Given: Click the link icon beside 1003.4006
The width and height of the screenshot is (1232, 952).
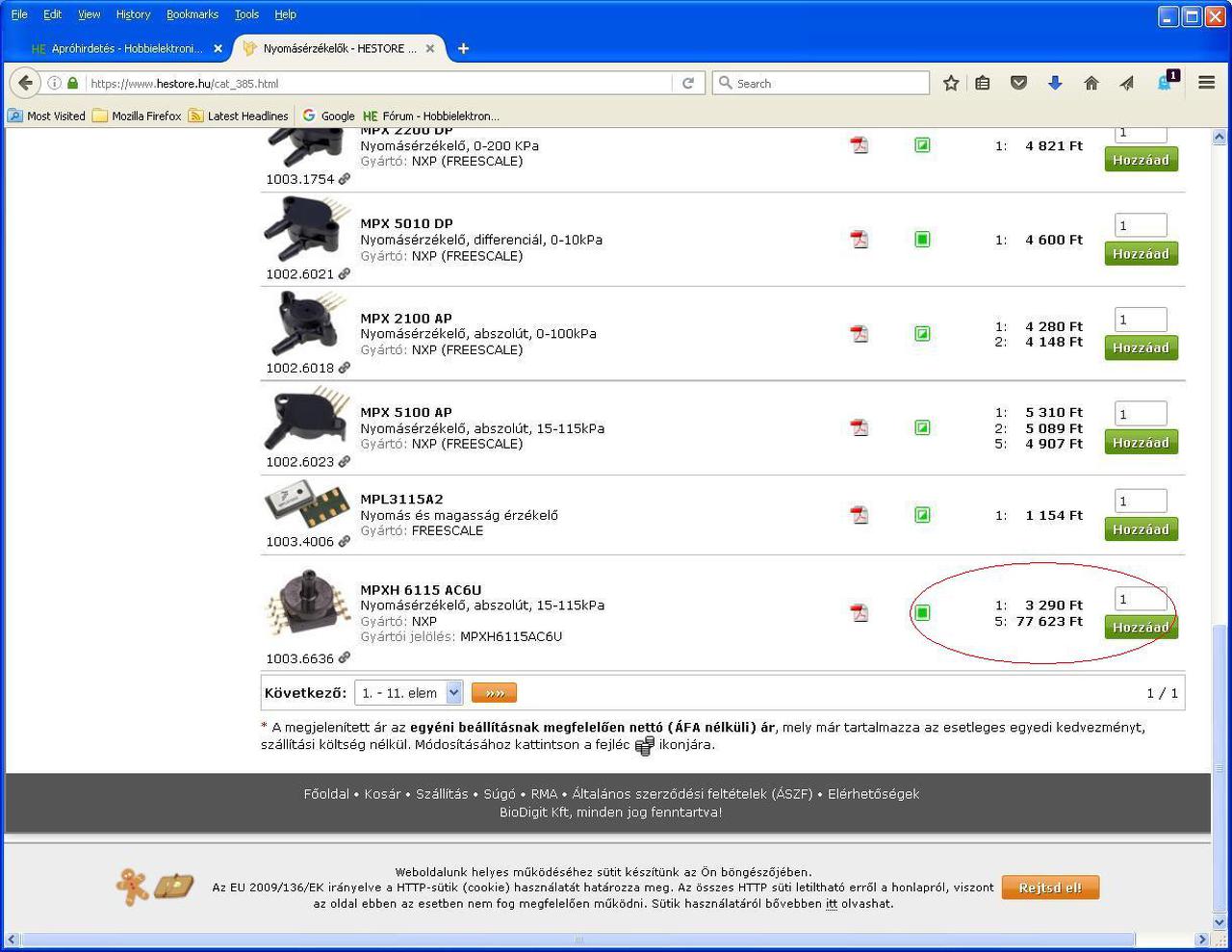Looking at the screenshot, I should pos(345,542).
